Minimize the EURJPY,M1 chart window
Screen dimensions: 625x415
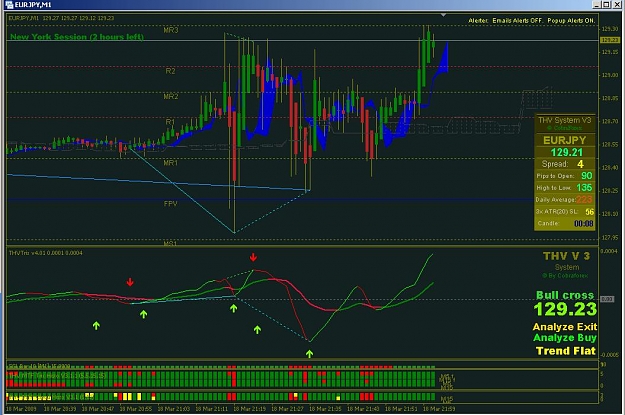596,5
